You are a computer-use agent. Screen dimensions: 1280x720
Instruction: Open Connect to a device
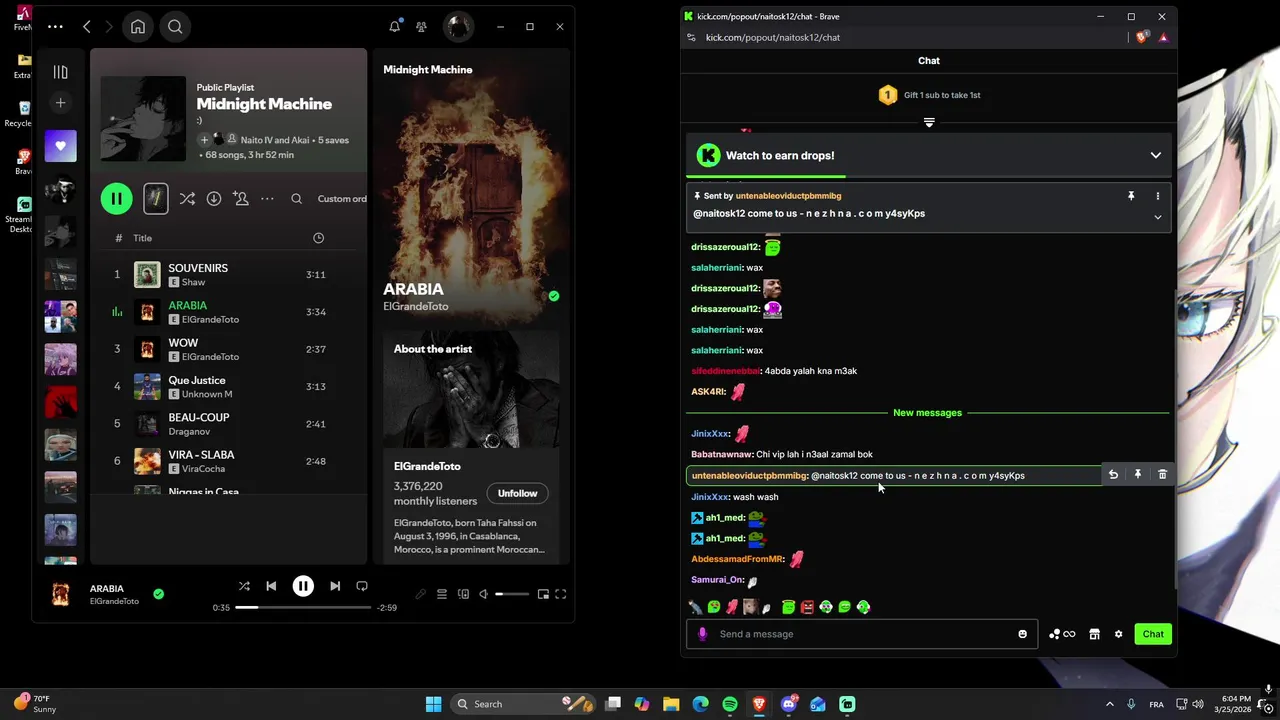tap(463, 594)
